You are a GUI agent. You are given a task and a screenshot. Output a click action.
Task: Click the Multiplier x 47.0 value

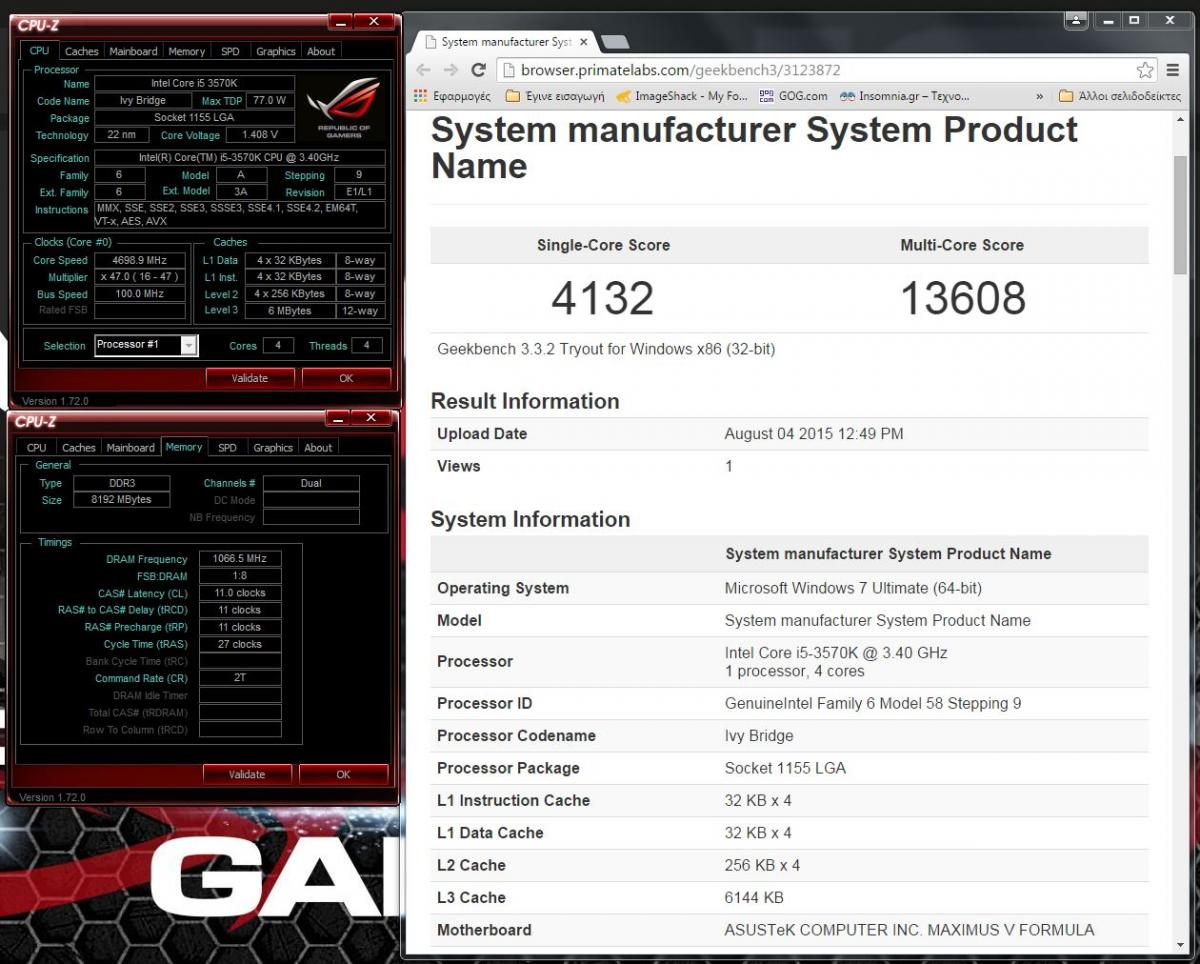tap(140, 277)
